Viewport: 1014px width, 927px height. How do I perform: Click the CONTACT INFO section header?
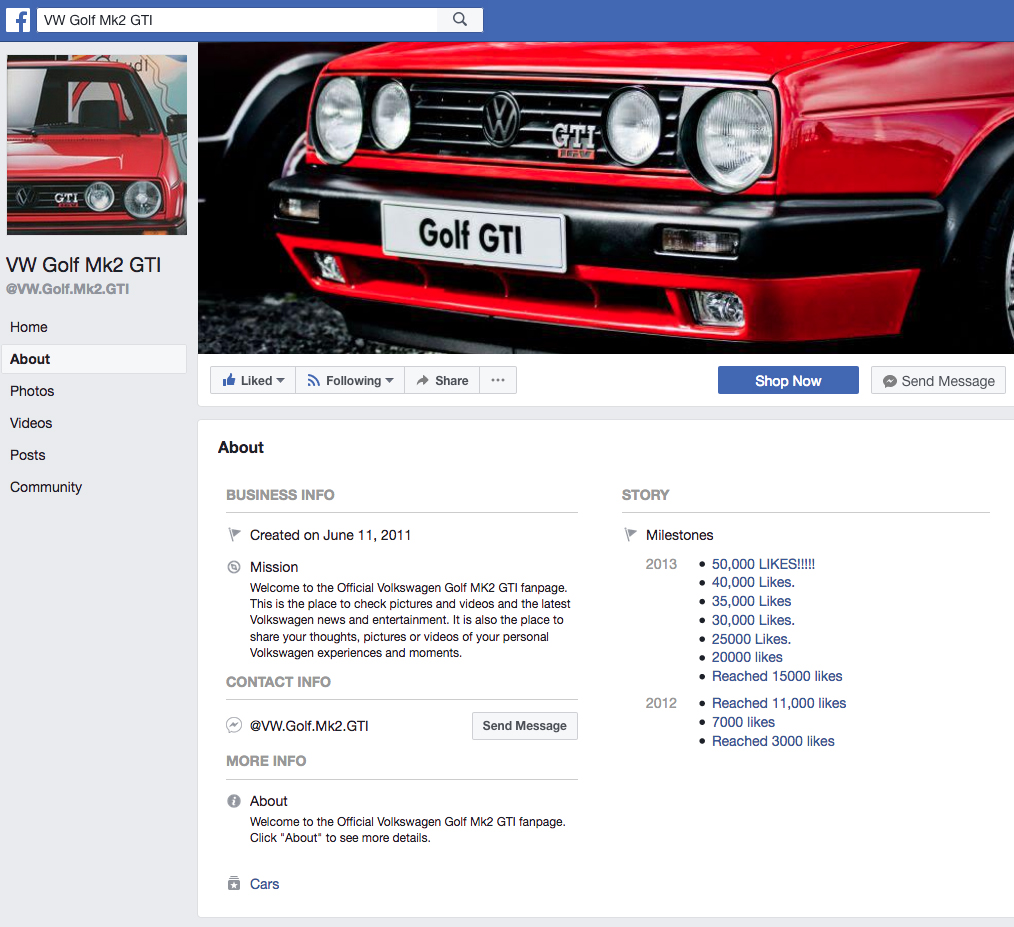278,682
